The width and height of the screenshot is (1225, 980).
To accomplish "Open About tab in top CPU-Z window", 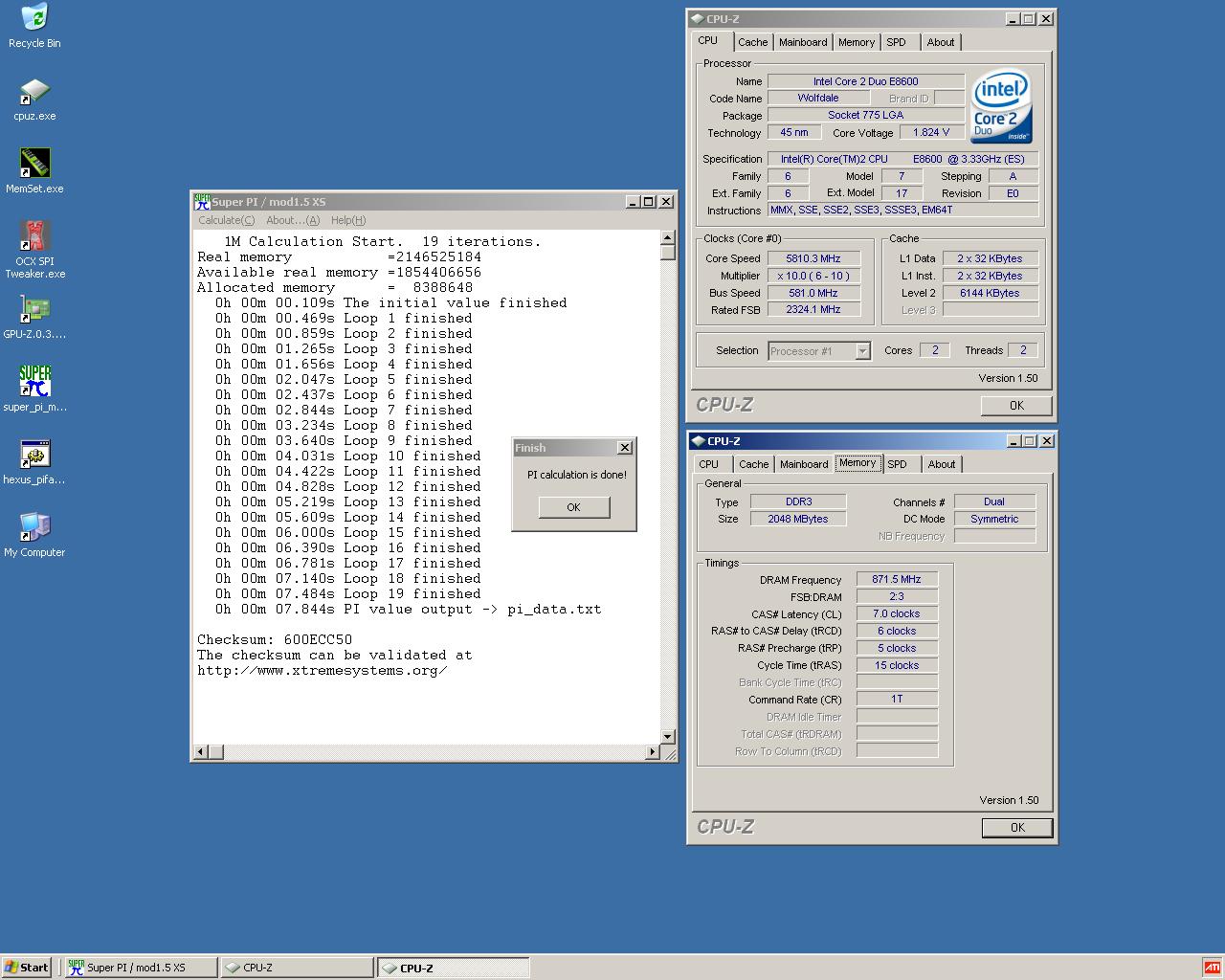I will [x=941, y=42].
